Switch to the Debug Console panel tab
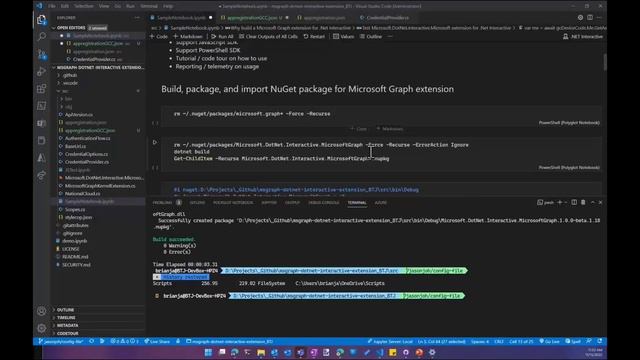 point(324,202)
